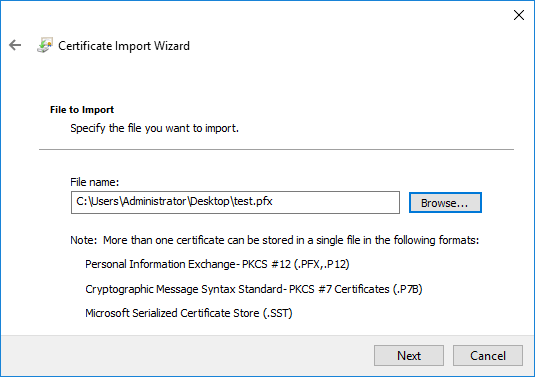The width and height of the screenshot is (535, 377).
Task: Place cursor on 'test.pfx' in the file path
Action: (x=253, y=201)
